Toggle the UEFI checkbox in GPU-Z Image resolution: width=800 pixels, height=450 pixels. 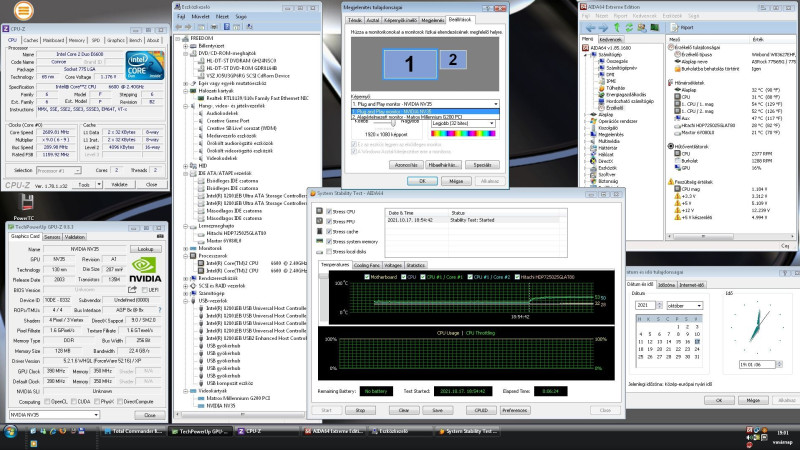click(144, 290)
